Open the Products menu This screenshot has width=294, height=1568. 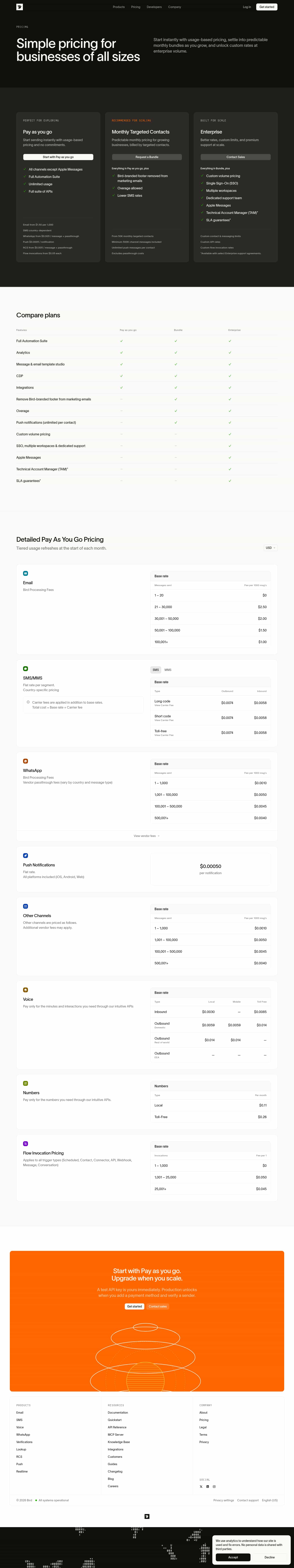118,7
